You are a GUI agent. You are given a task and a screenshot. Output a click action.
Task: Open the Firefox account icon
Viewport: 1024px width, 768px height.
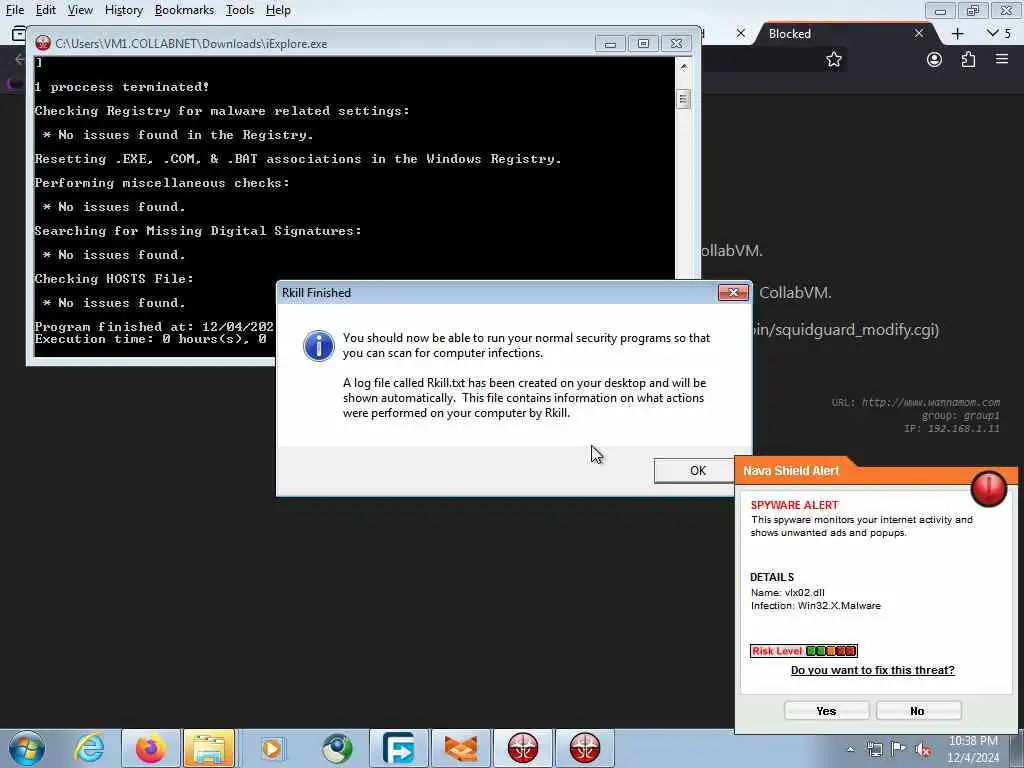click(935, 59)
